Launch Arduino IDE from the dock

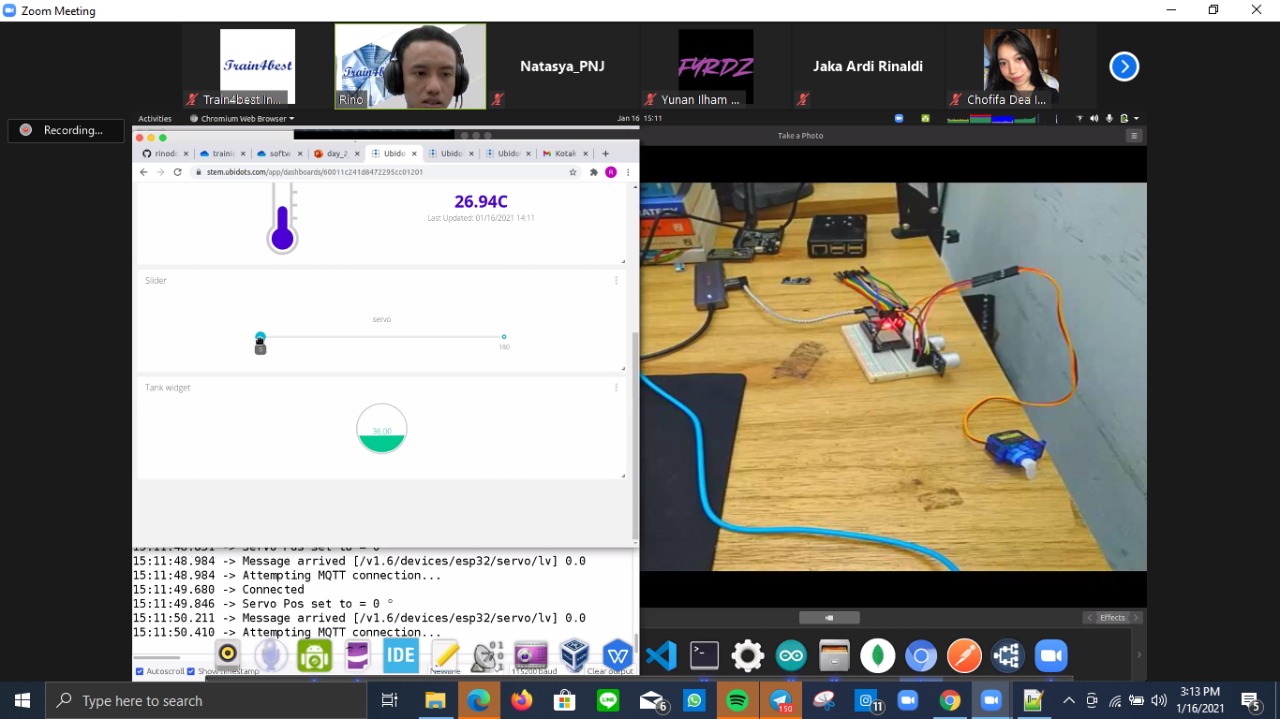coord(791,656)
